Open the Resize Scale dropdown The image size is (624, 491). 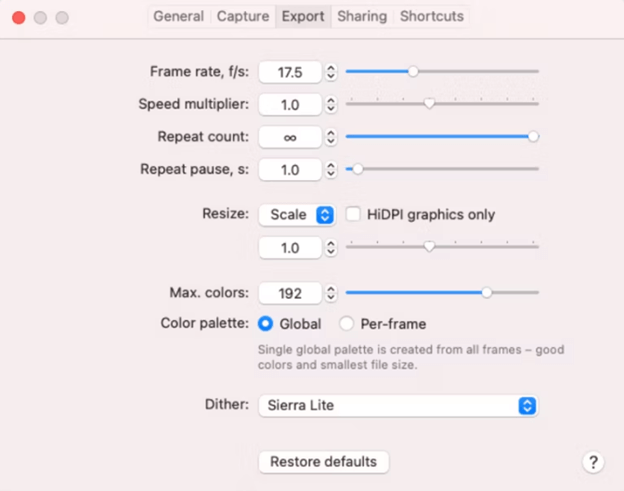297,215
